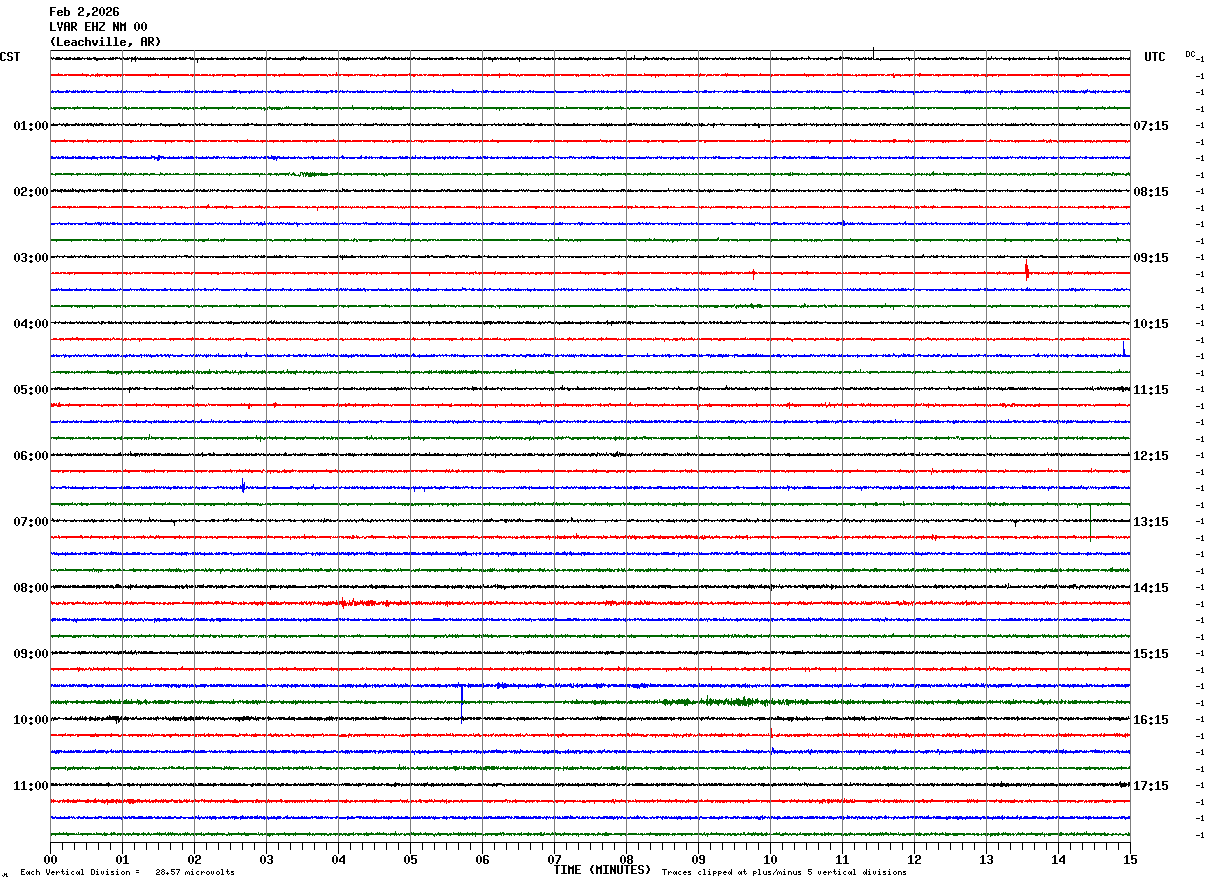The image size is (1210, 886).
Task: Select the 03:00 CST row label
Action: (x=31, y=258)
